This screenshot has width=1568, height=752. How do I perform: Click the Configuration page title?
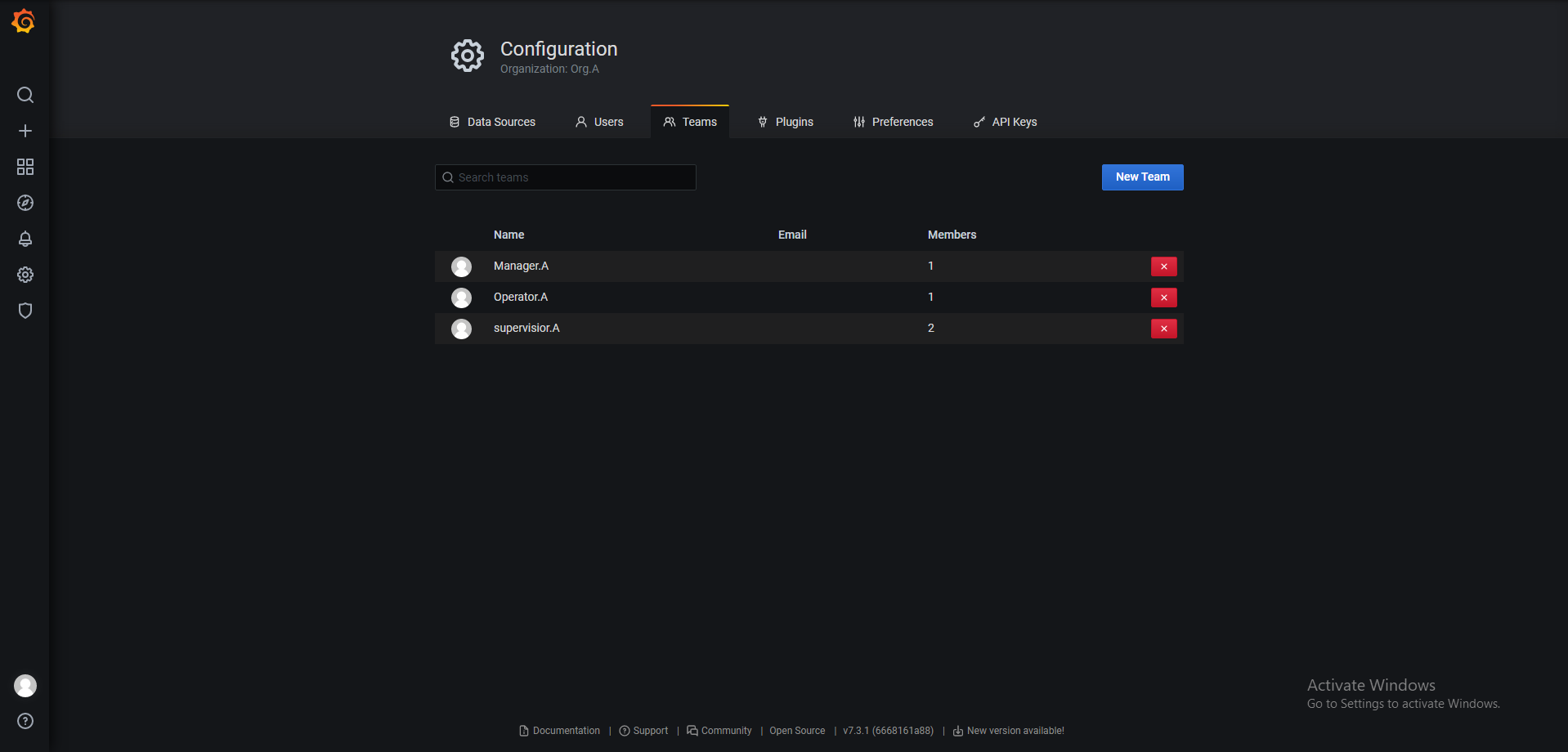559,49
